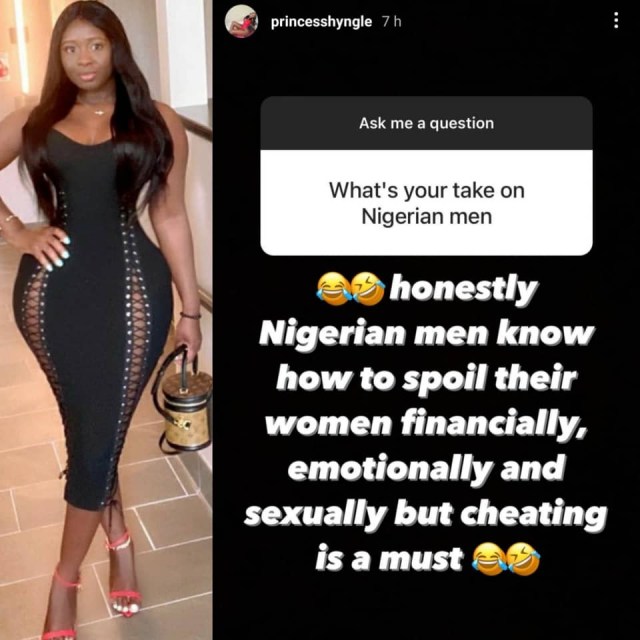Click the '7 h' story timestamp
The height and width of the screenshot is (640, 640).
coord(392,22)
